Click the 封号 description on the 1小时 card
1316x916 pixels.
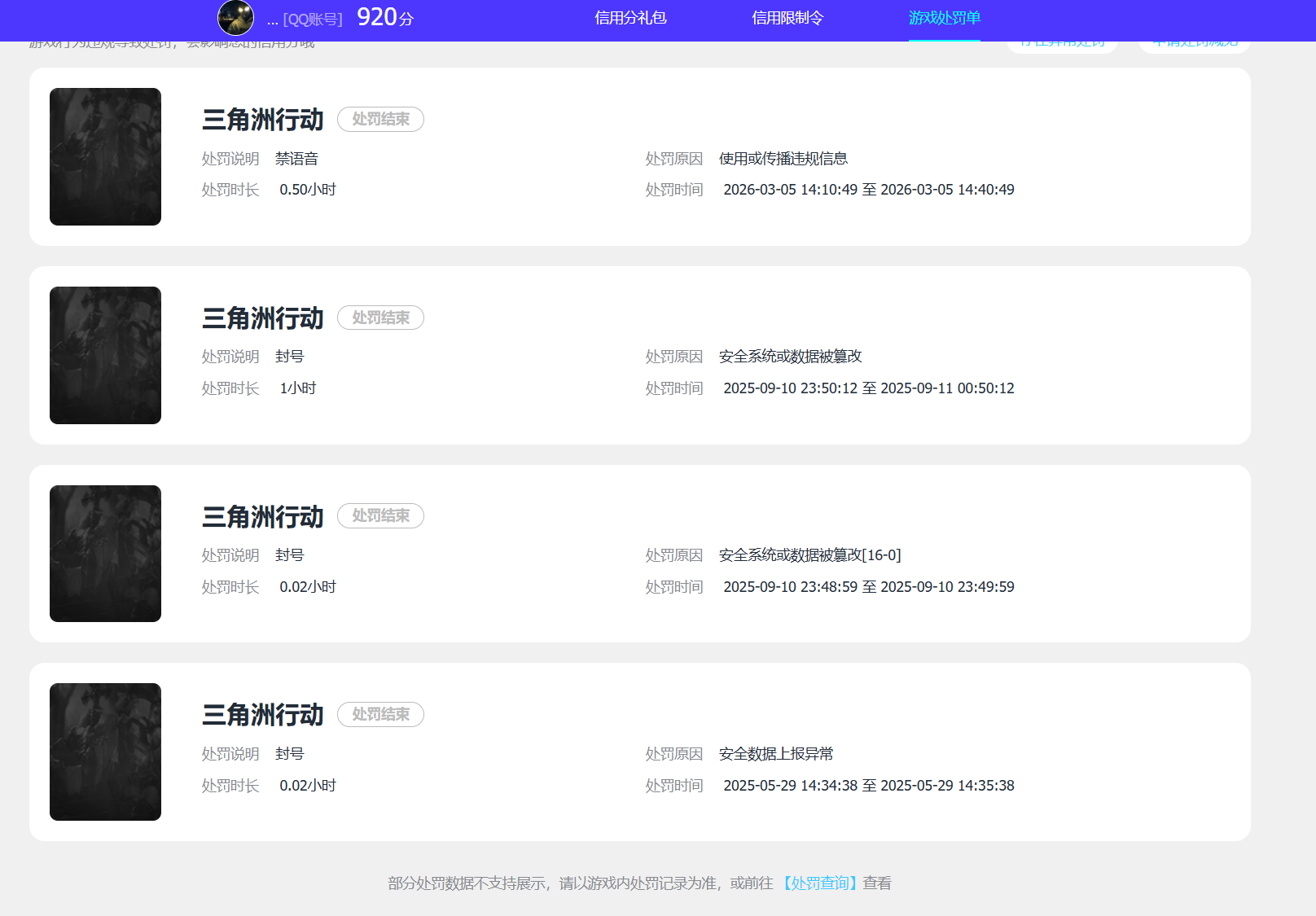coord(290,357)
